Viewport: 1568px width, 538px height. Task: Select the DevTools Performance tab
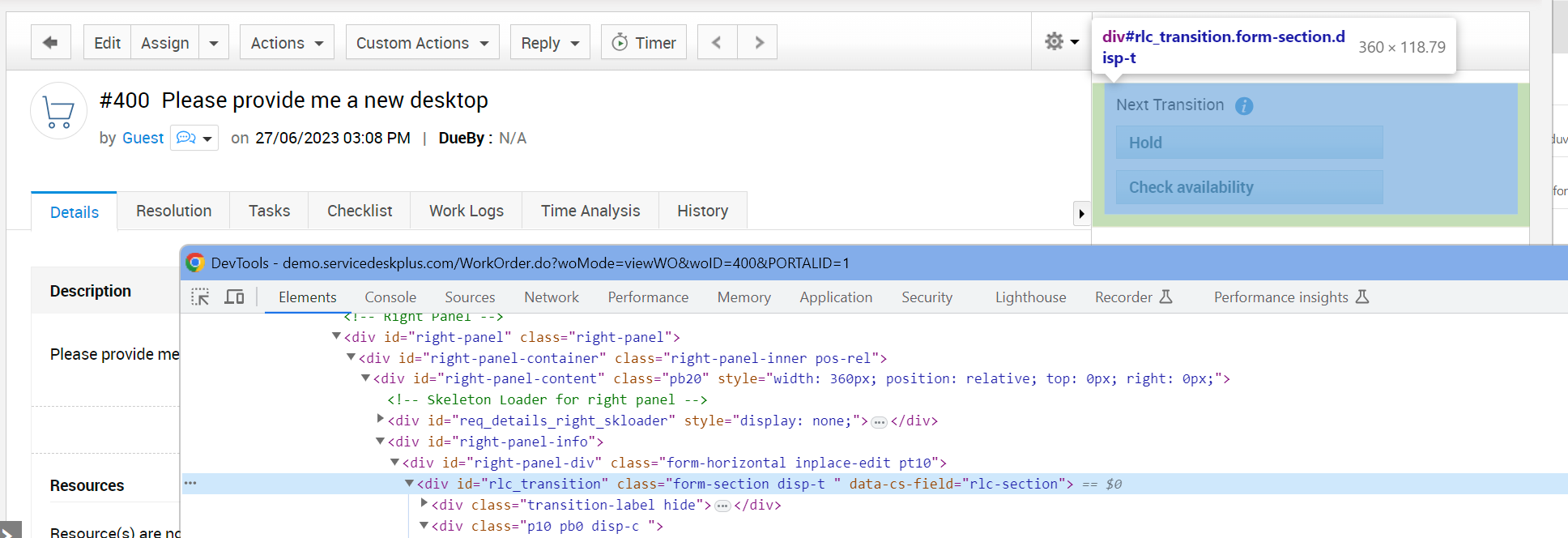[x=648, y=297]
